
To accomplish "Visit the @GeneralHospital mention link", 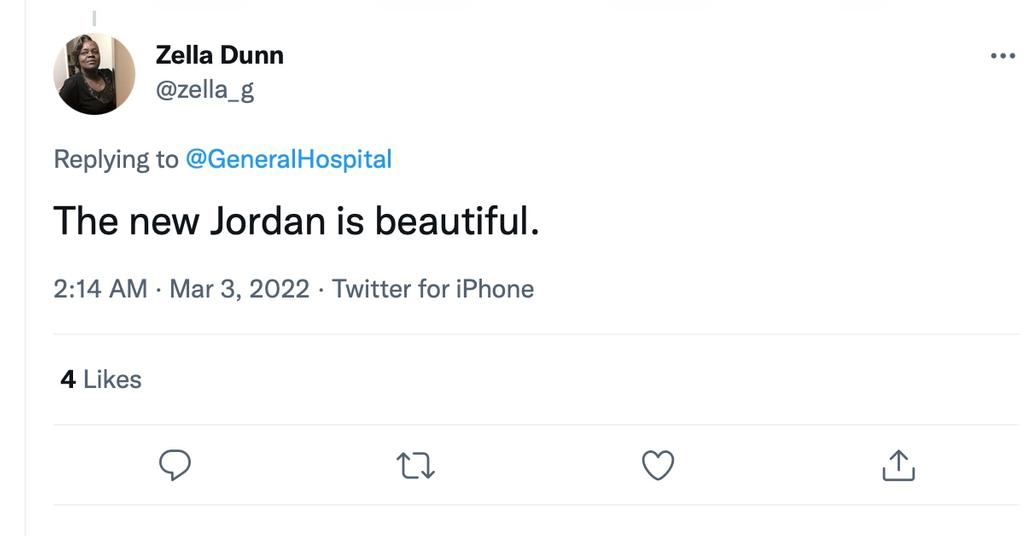I will click(x=288, y=159).
